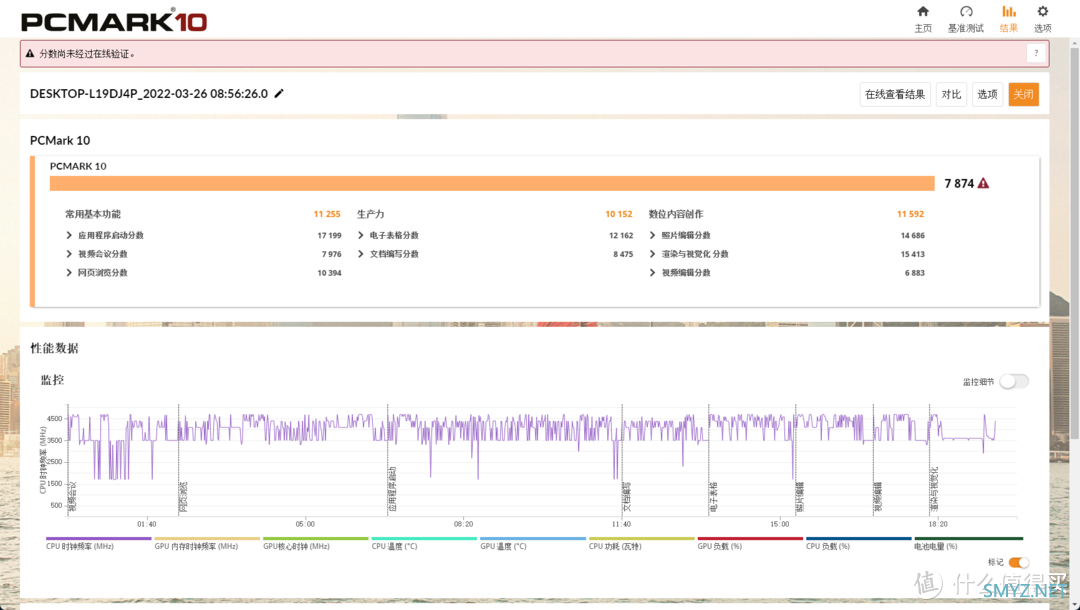
Task: Click the 应用程序启动 marker on the chart
Action: 393,489
